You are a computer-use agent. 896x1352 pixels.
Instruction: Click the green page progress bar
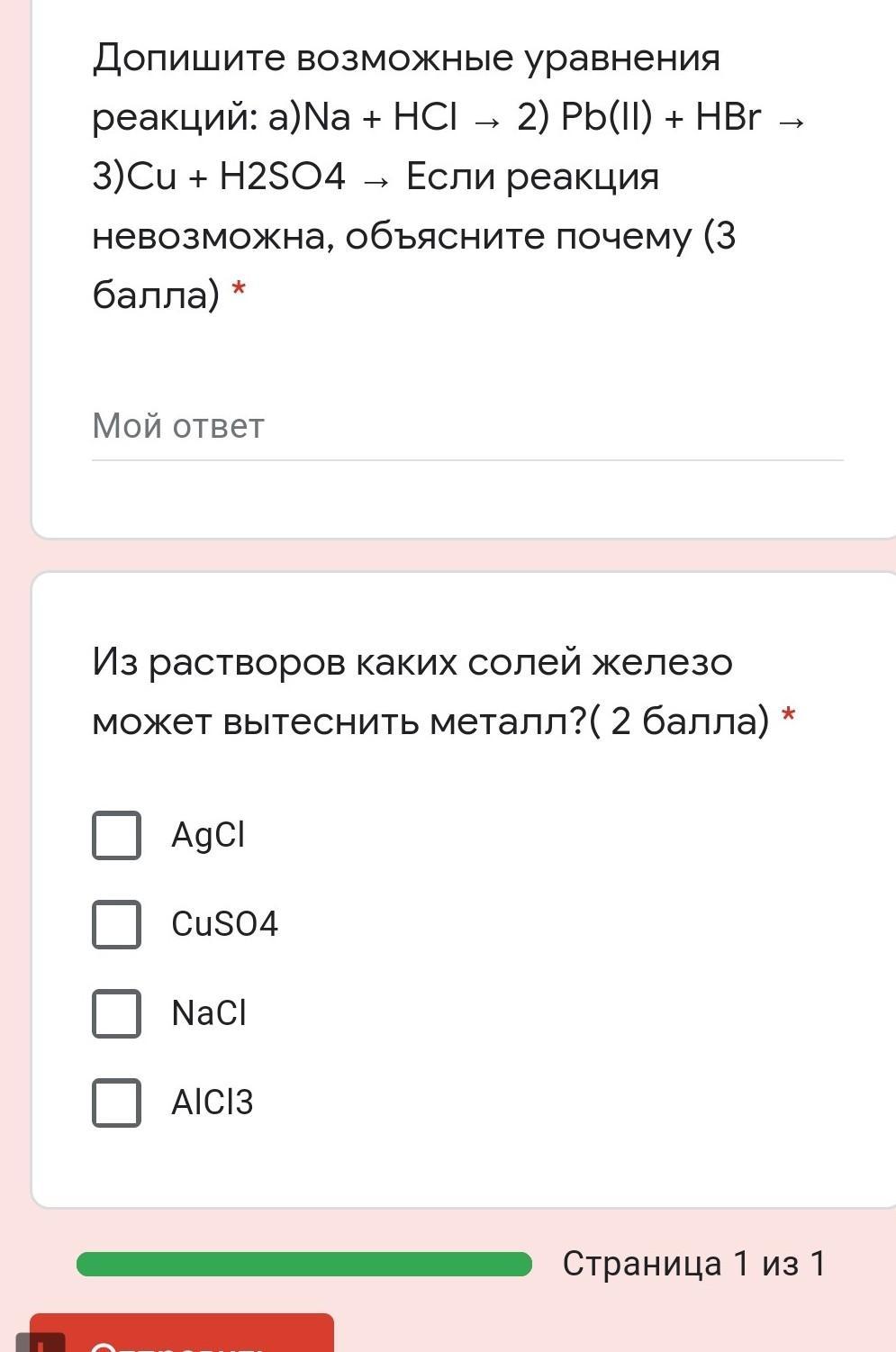click(x=304, y=1265)
